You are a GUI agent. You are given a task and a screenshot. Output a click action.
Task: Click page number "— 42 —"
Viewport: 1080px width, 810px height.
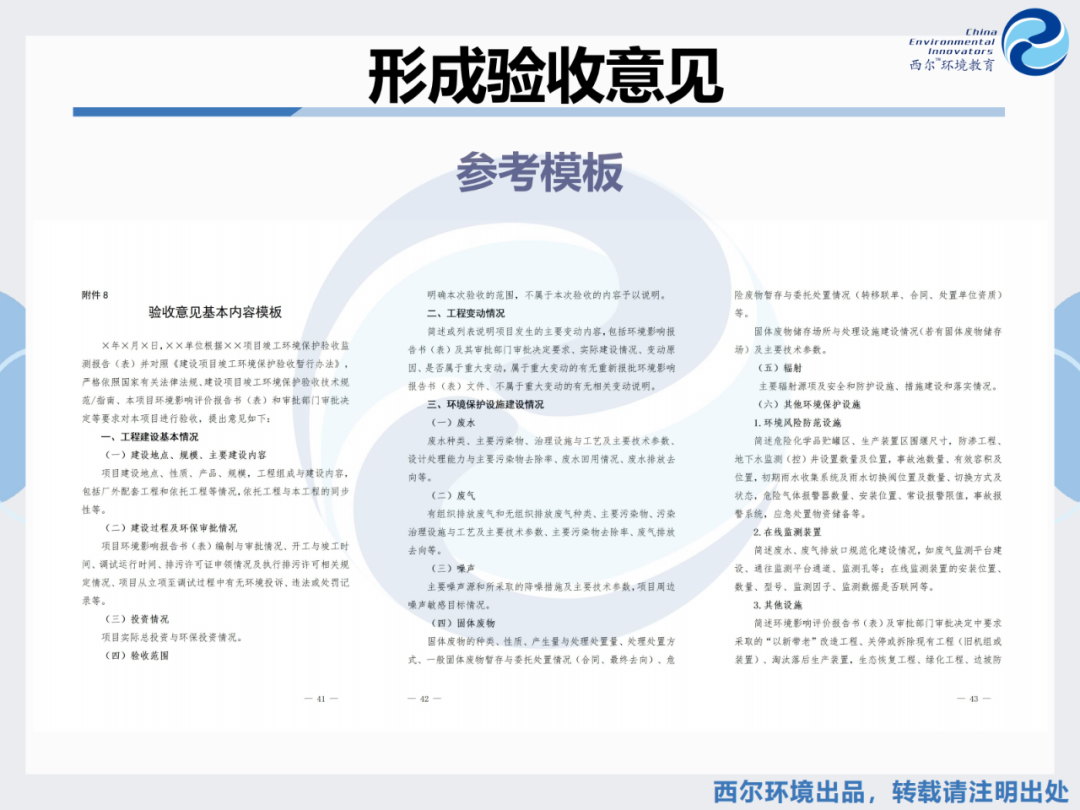click(x=424, y=698)
